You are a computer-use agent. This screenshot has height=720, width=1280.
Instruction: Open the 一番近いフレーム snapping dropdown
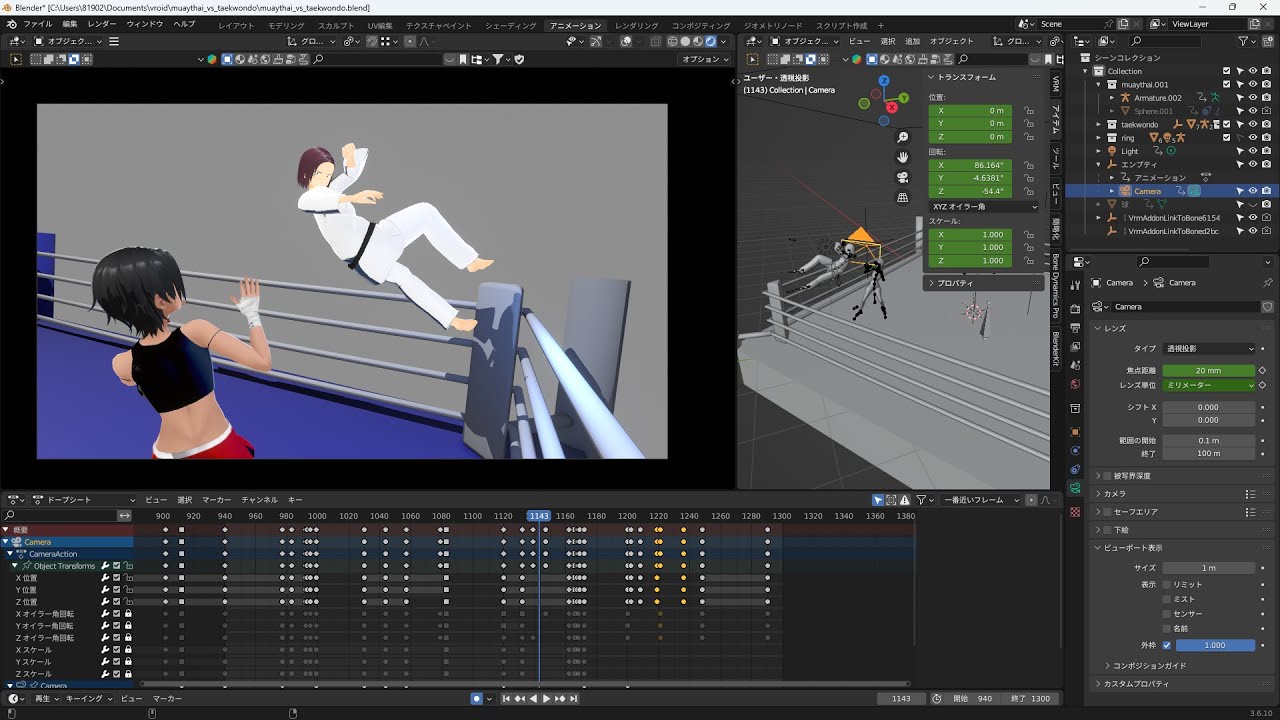point(980,500)
